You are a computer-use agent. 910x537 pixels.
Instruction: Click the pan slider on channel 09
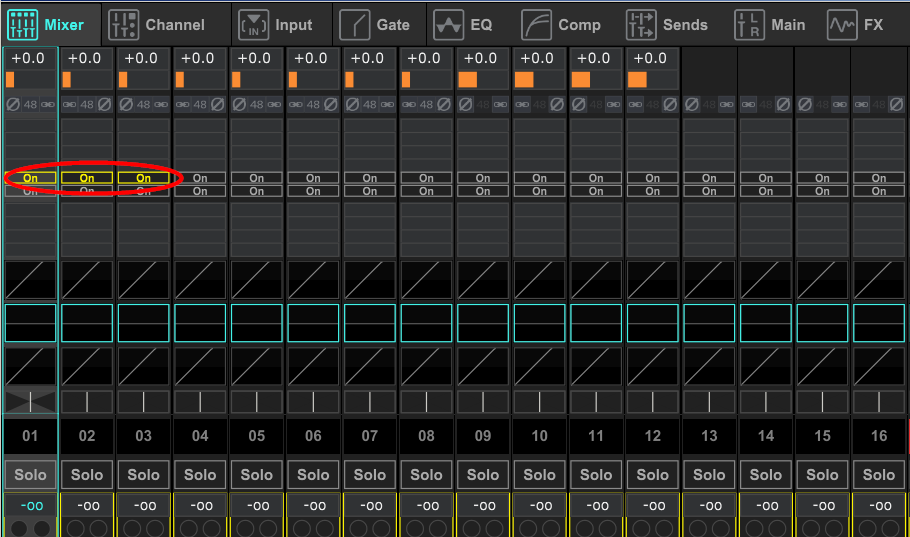pyautogui.click(x=483, y=402)
